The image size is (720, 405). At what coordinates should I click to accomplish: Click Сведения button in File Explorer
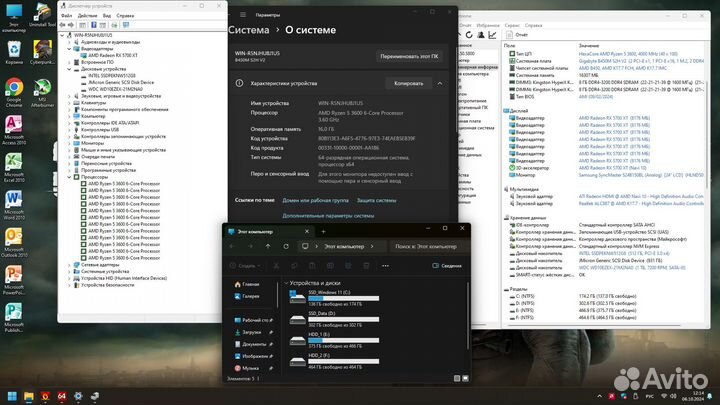coord(447,266)
